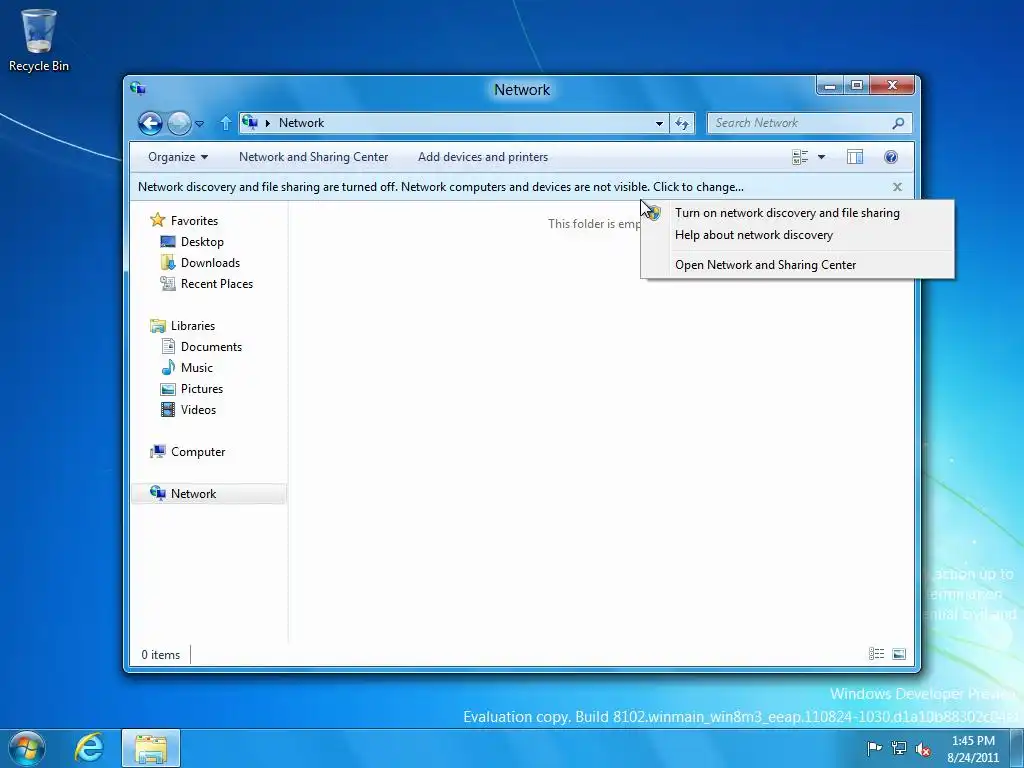
Task: Select the Recycle Bin desktop icon
Action: (x=39, y=40)
